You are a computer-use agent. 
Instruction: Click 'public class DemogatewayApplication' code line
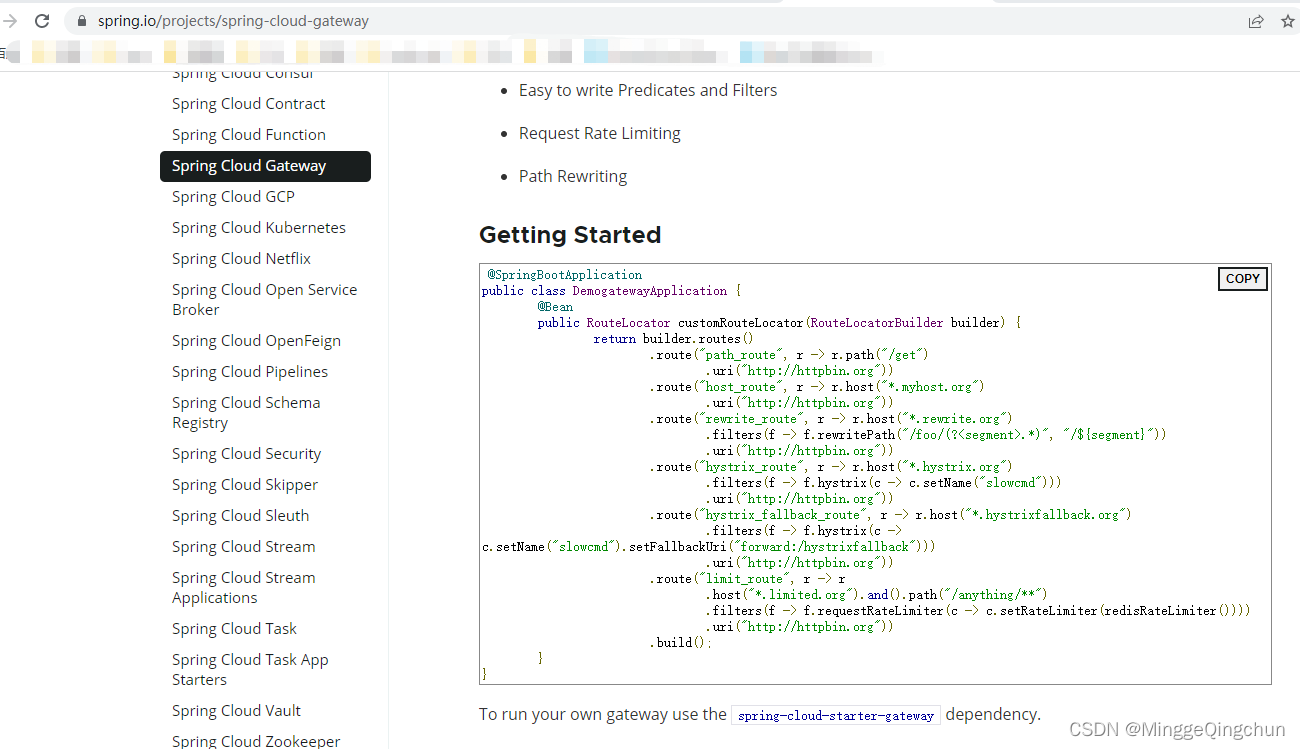[x=611, y=291]
